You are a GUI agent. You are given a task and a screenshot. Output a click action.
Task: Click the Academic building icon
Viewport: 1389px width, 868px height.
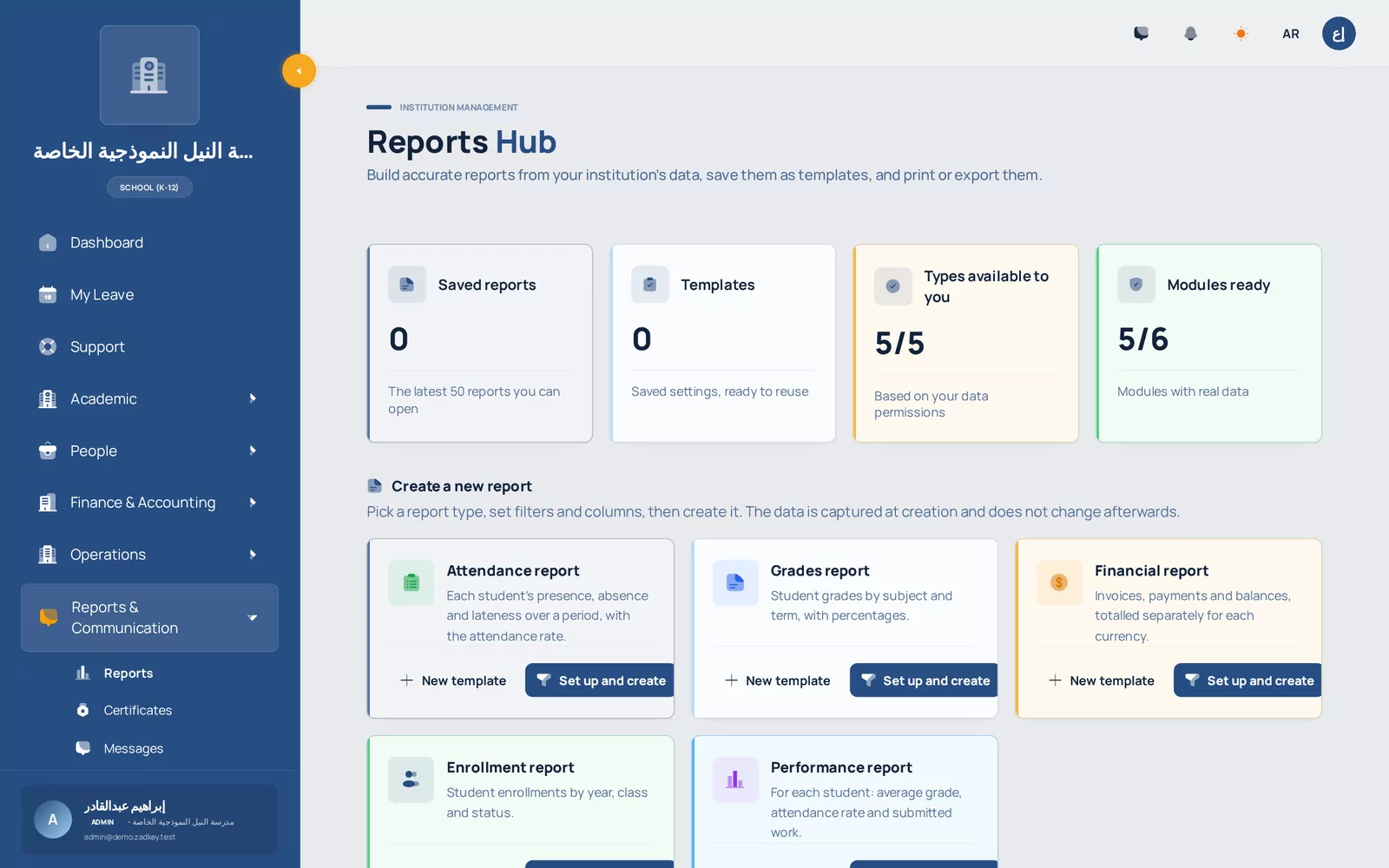pyautogui.click(x=48, y=399)
